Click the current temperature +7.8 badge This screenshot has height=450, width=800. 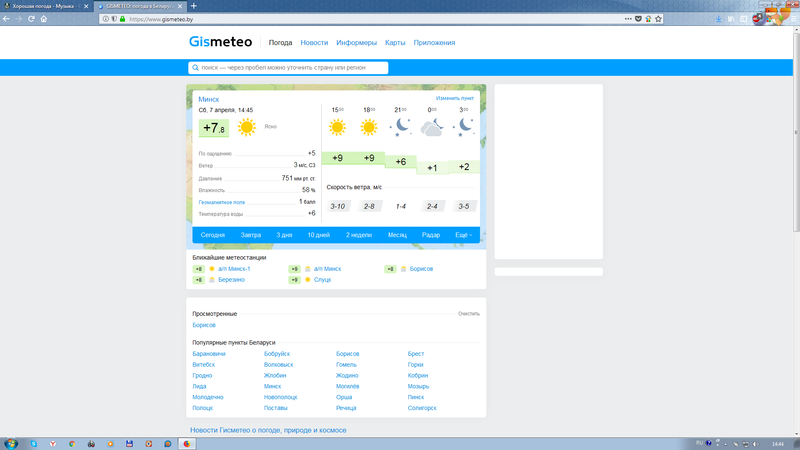[x=214, y=128]
